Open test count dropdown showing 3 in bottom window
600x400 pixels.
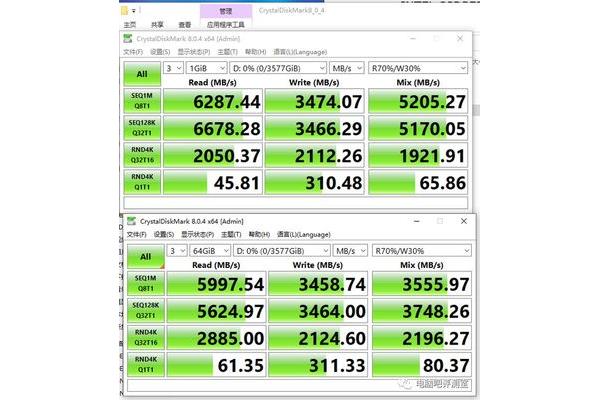point(177,251)
